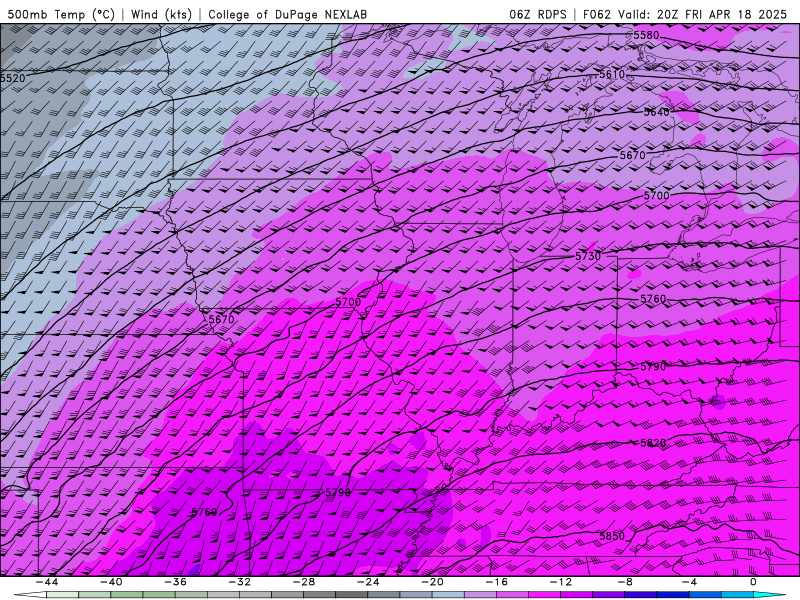The image size is (800, 600).
Task: Select the -36 legend tick label
Action: coord(176,582)
